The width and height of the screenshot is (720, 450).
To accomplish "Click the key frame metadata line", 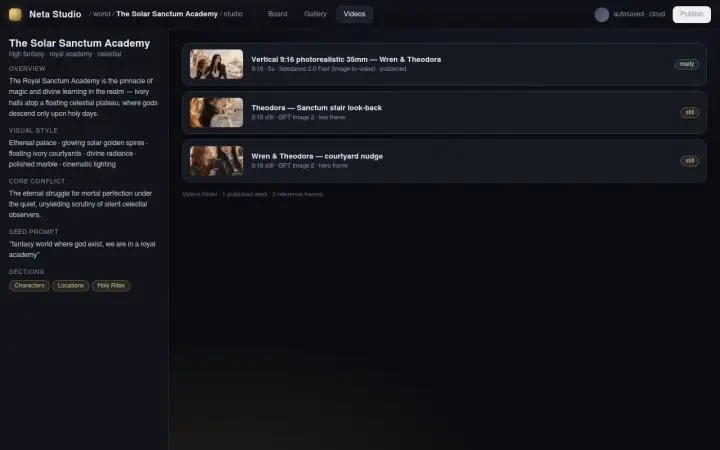I will [298, 117].
